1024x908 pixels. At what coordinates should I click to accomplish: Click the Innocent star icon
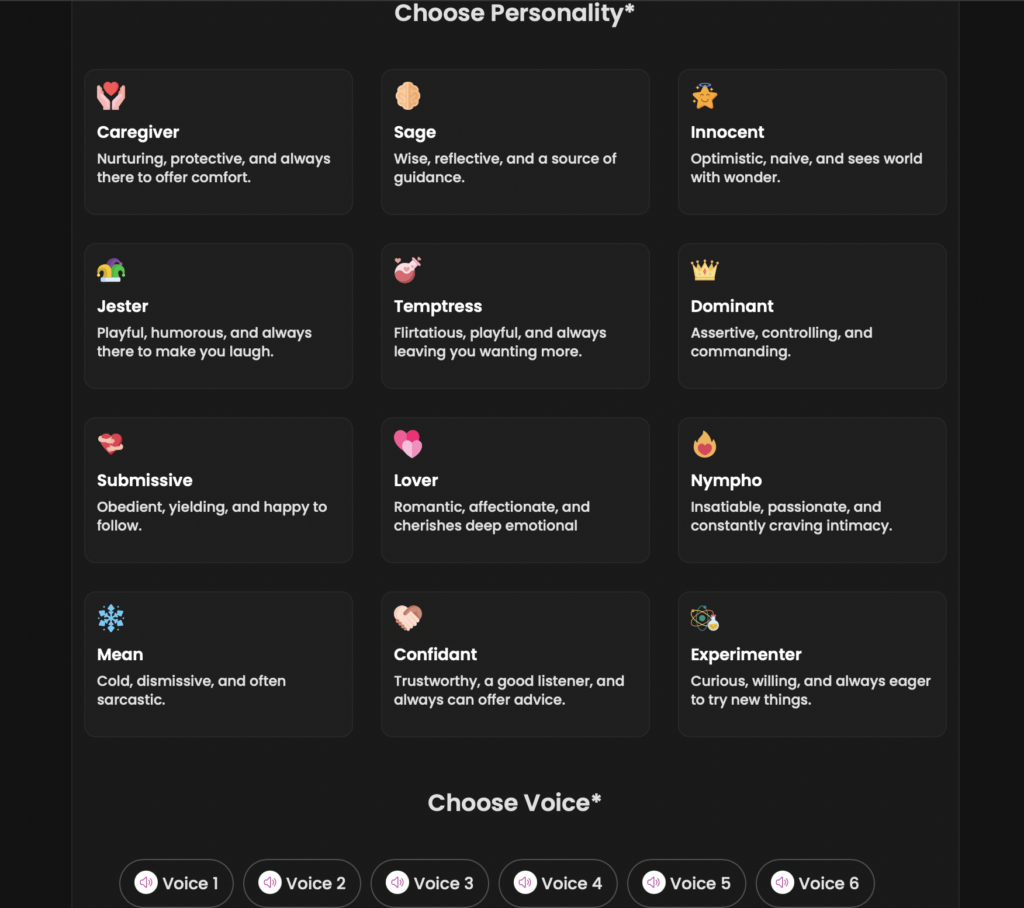[x=704, y=96]
